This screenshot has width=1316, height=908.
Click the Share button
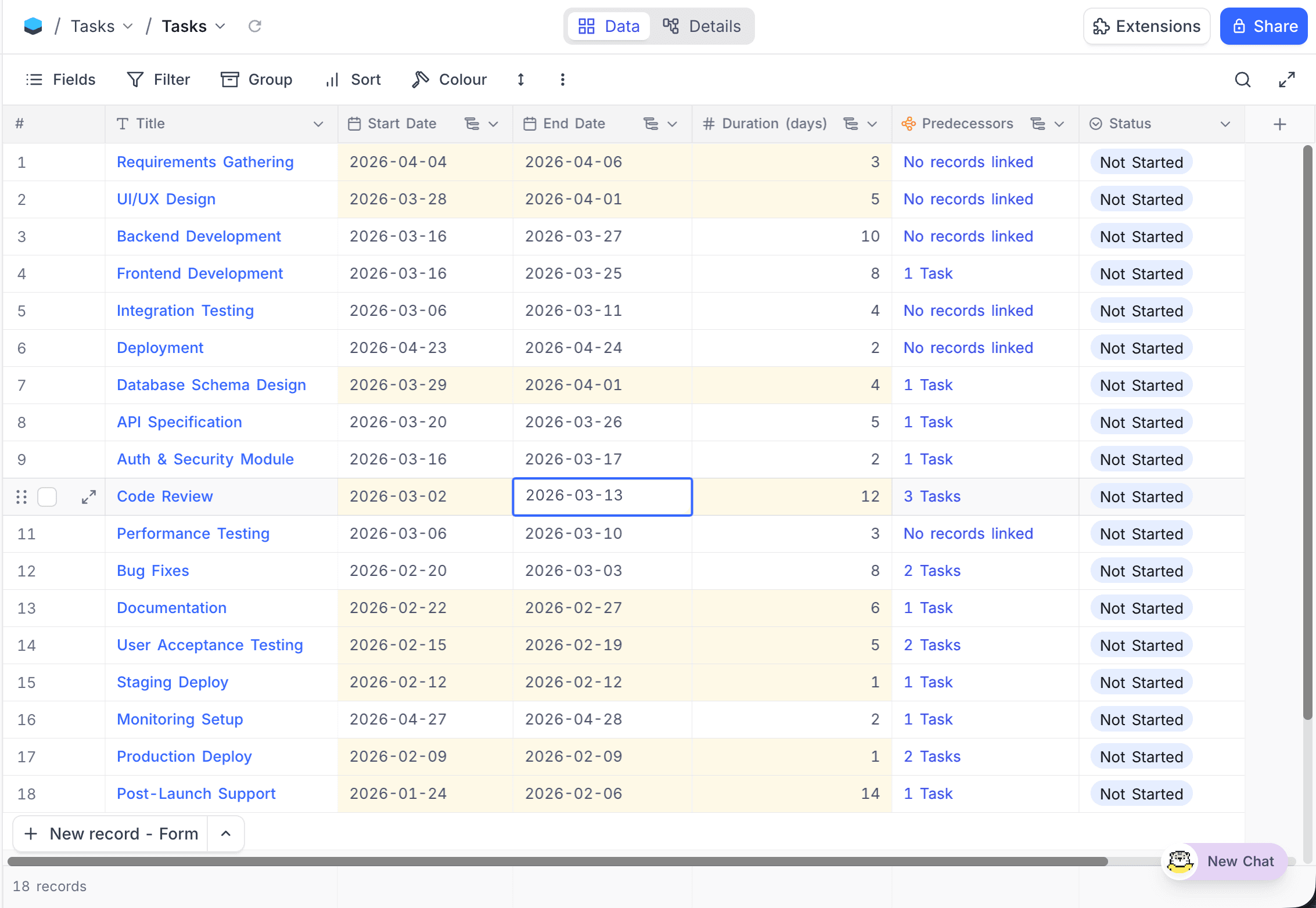pos(1264,26)
